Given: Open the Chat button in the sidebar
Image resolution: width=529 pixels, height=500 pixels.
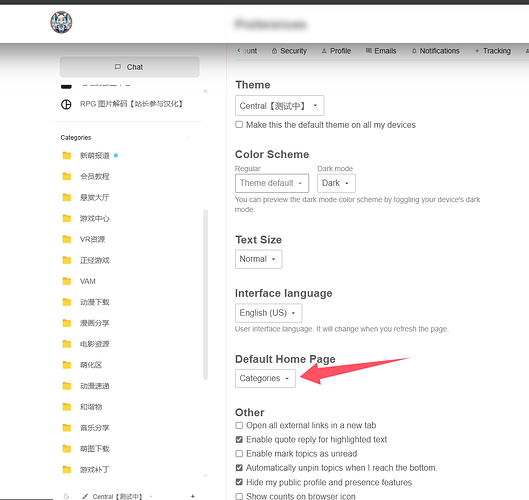Looking at the screenshot, I should (x=130, y=67).
